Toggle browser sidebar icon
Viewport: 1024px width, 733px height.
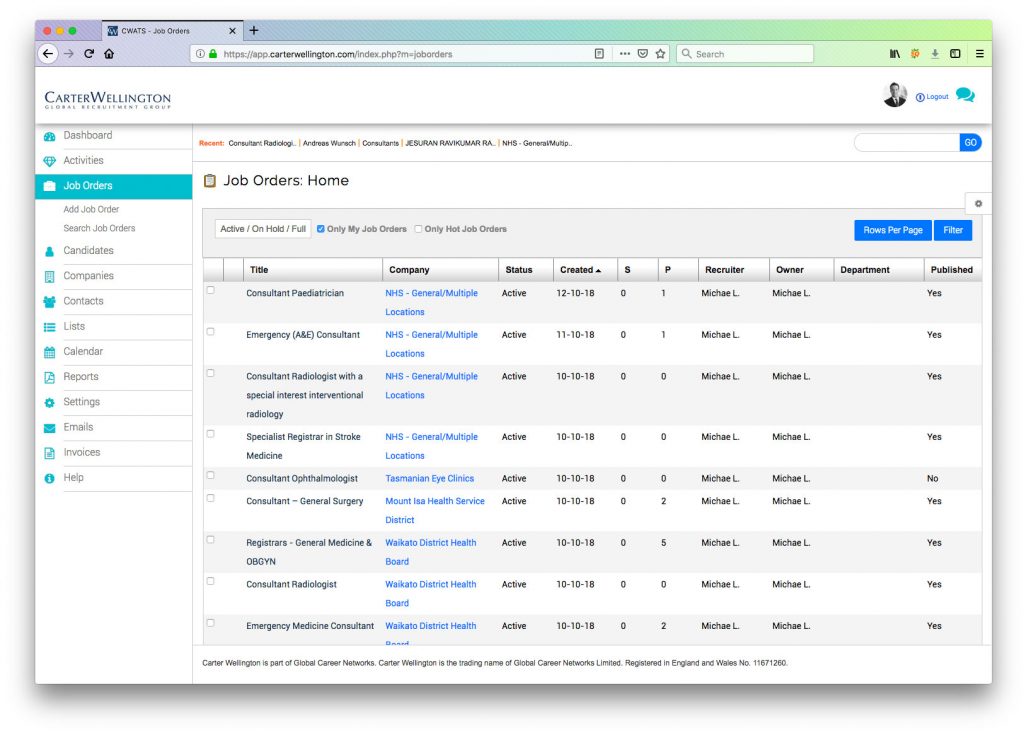(x=955, y=54)
